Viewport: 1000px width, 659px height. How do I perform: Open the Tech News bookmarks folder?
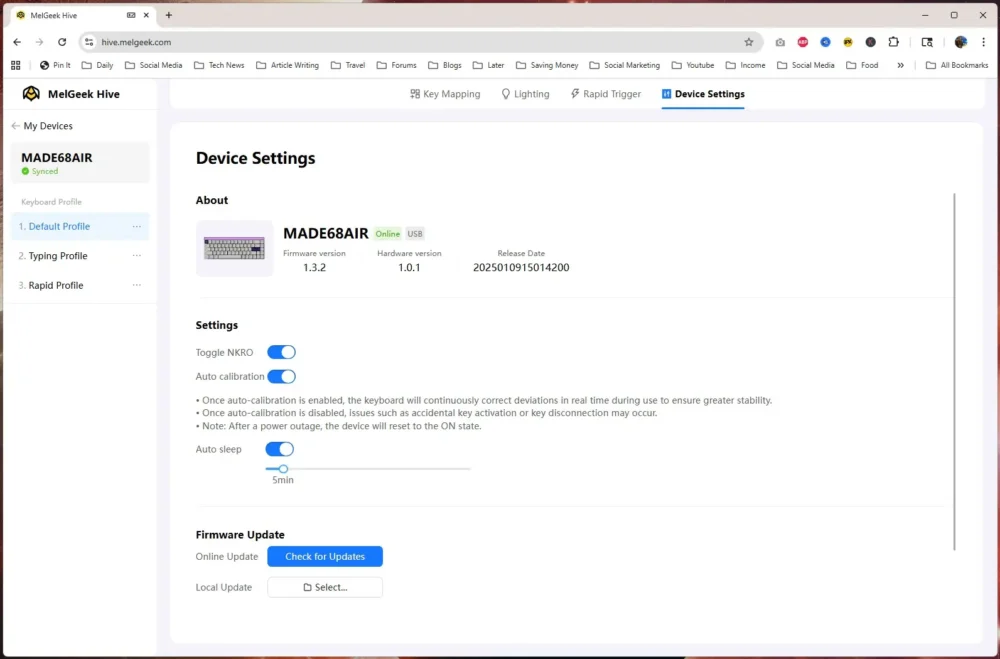(219, 65)
